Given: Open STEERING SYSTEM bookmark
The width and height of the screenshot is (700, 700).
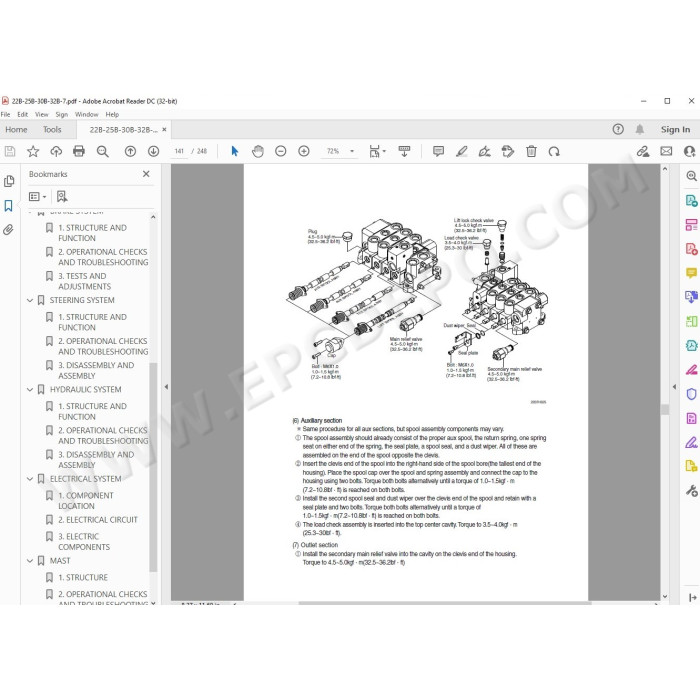Looking at the screenshot, I should click(x=82, y=300).
